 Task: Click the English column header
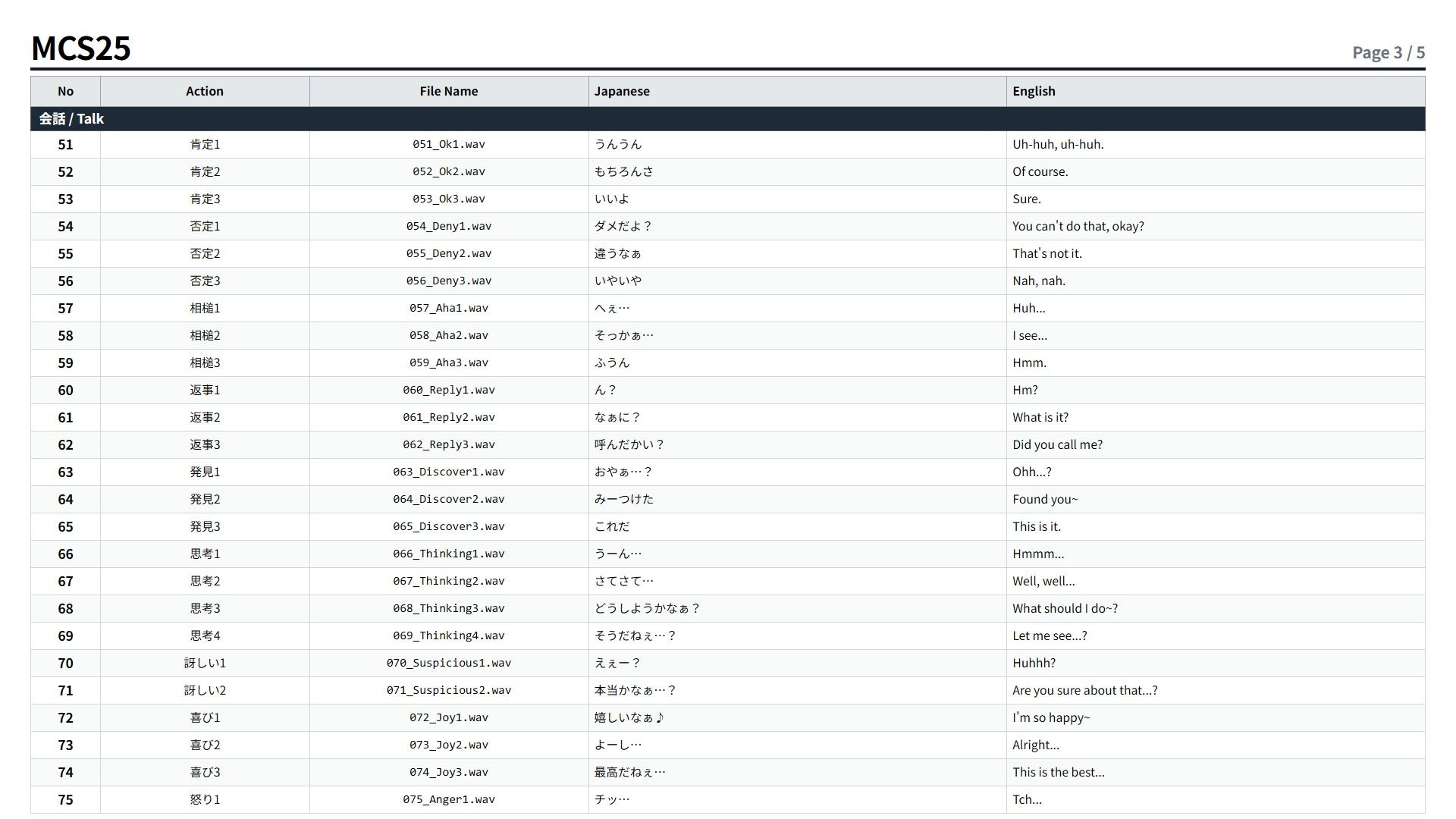pyautogui.click(x=1216, y=91)
